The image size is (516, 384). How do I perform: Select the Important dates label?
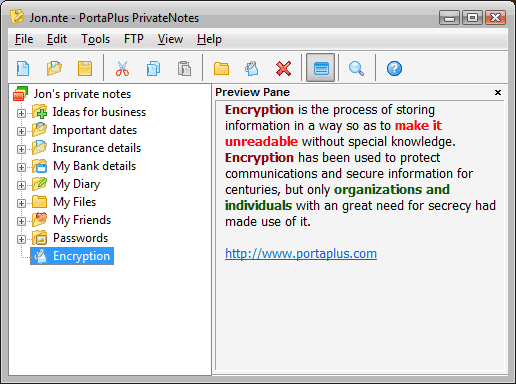(x=95, y=130)
